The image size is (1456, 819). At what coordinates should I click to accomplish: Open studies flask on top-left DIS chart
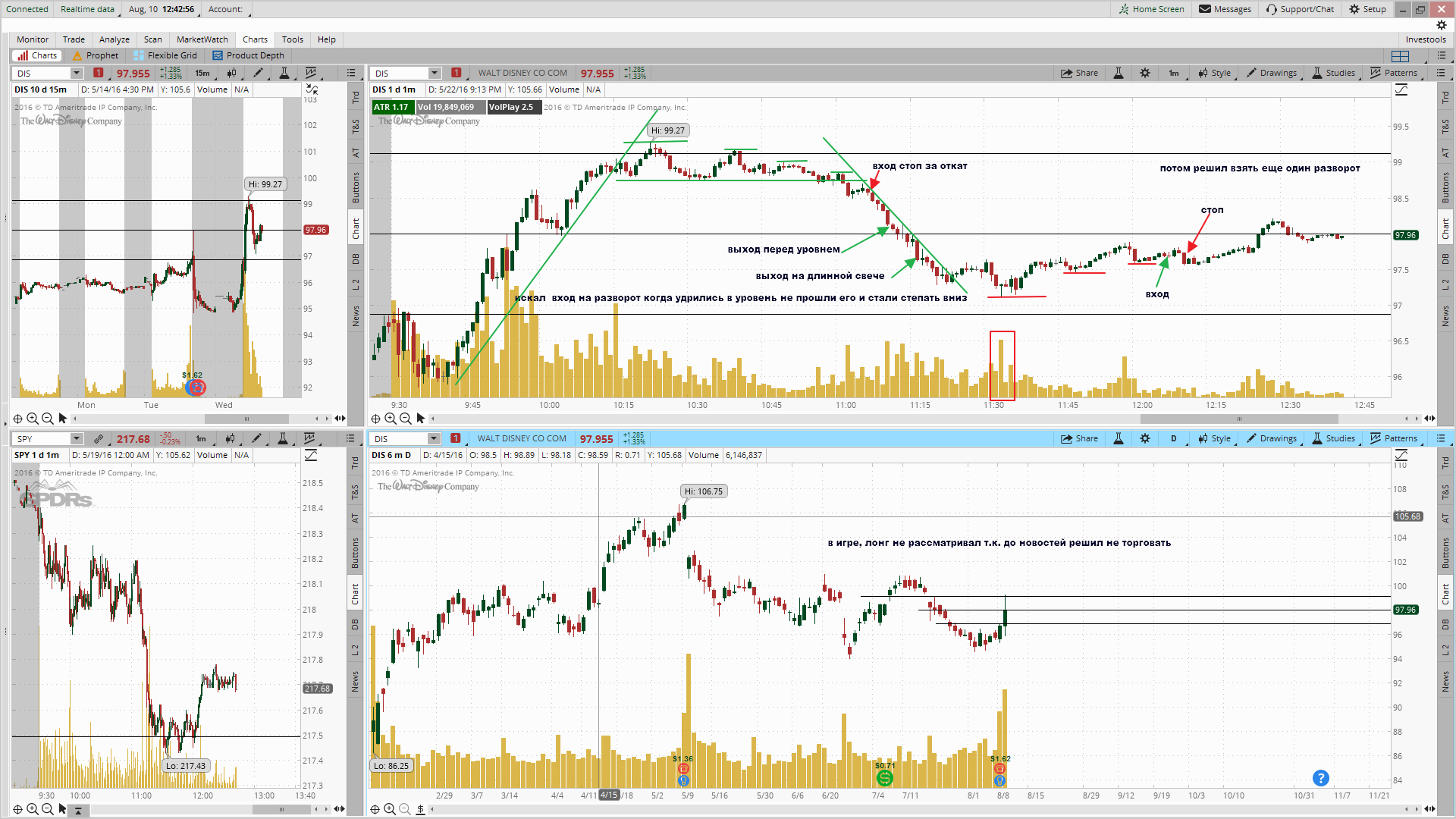284,74
